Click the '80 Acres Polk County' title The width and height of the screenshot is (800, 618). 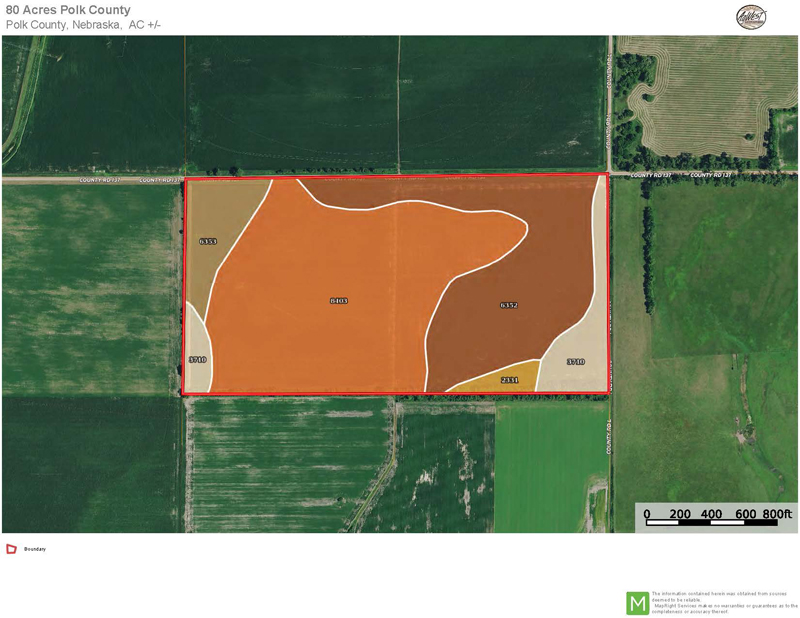pyautogui.click(x=68, y=11)
